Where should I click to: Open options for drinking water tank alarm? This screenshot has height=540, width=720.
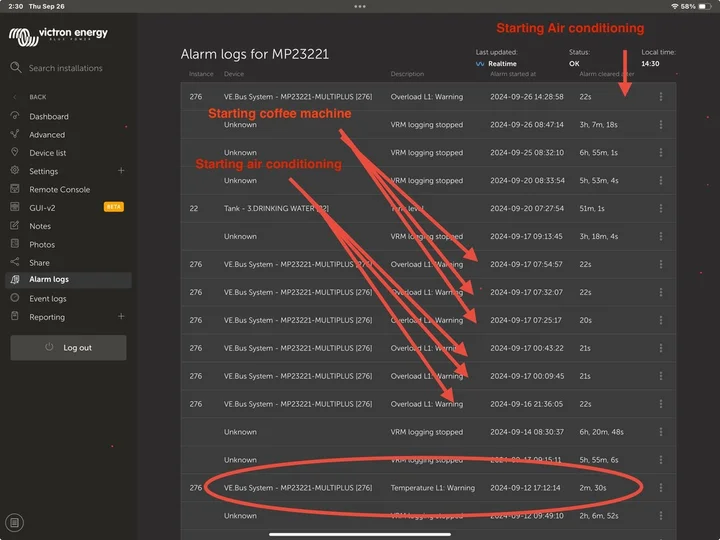(661, 208)
